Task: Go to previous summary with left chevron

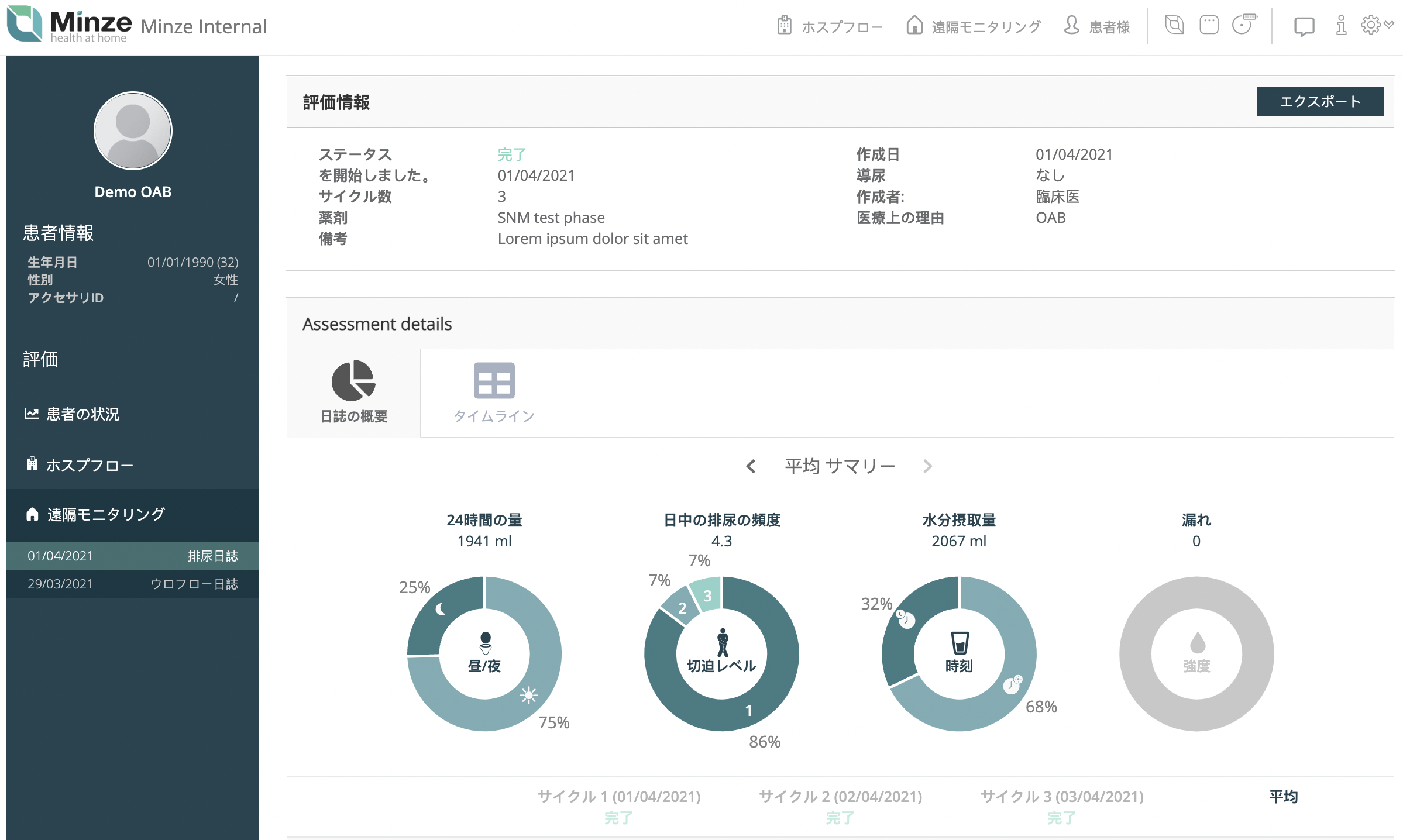Action: coord(751,466)
